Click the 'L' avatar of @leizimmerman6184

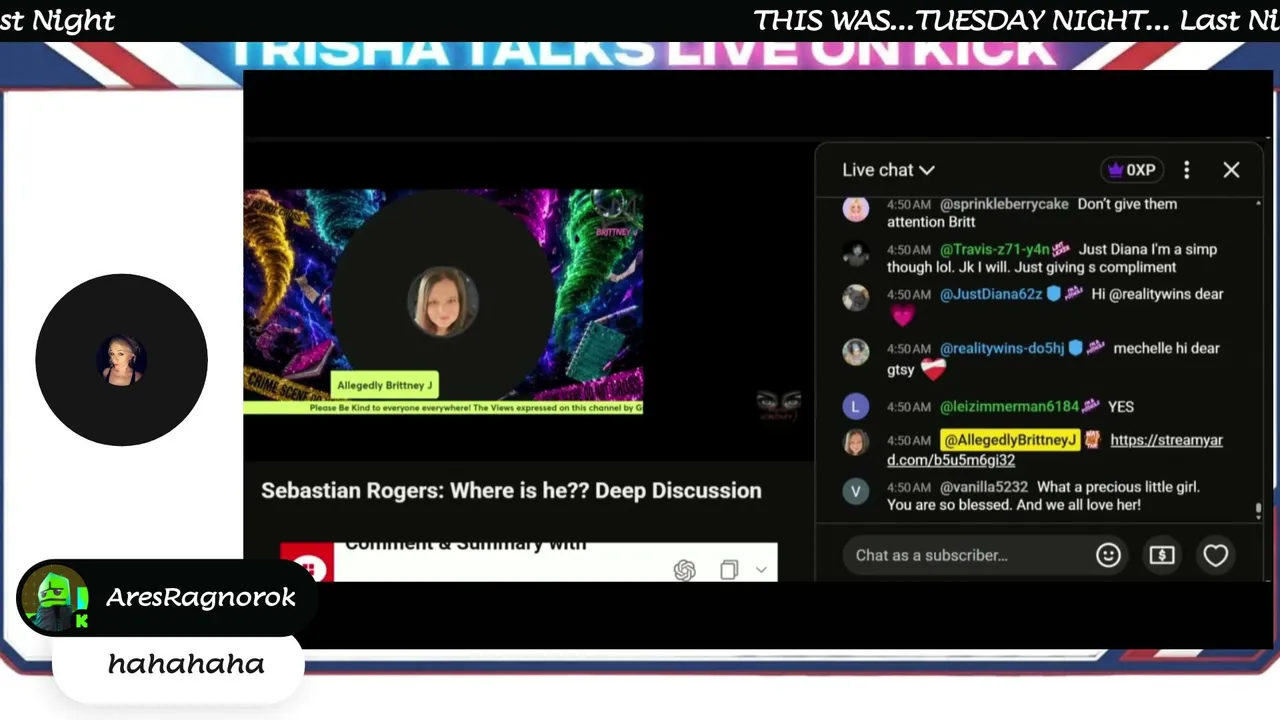point(856,407)
